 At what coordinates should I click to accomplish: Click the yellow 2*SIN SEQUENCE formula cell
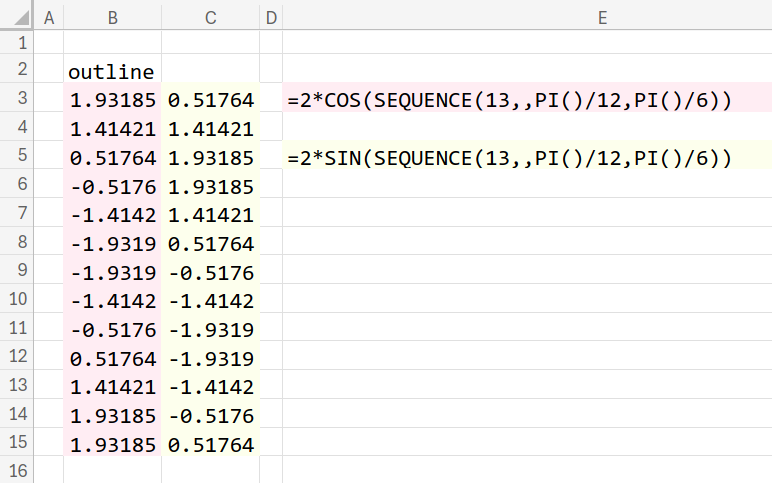(527, 158)
